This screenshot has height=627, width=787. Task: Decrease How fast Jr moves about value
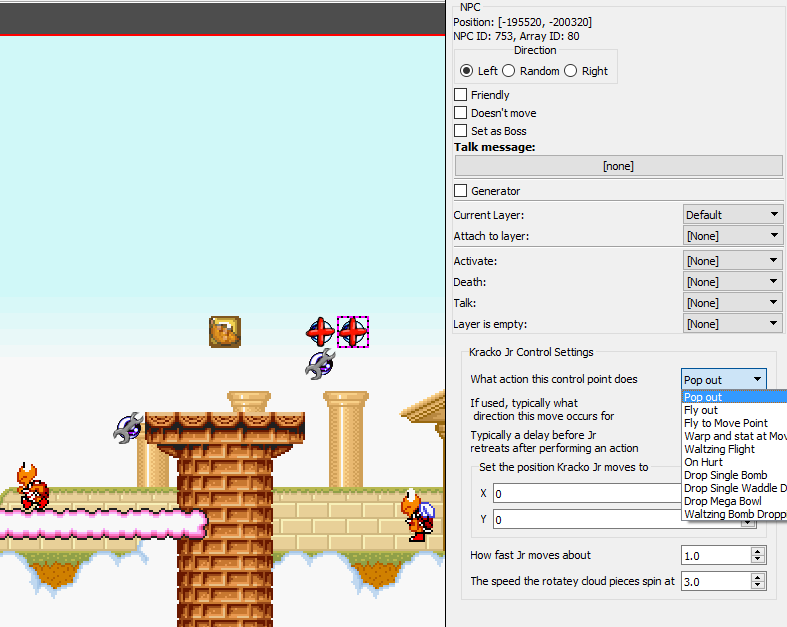click(758, 560)
